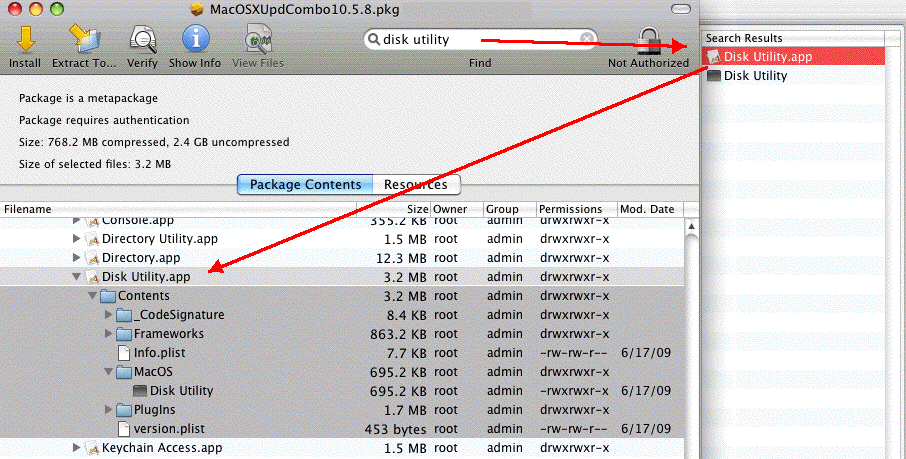The height and width of the screenshot is (459, 906).
Task: Sort by Group column header
Action: pos(509,209)
